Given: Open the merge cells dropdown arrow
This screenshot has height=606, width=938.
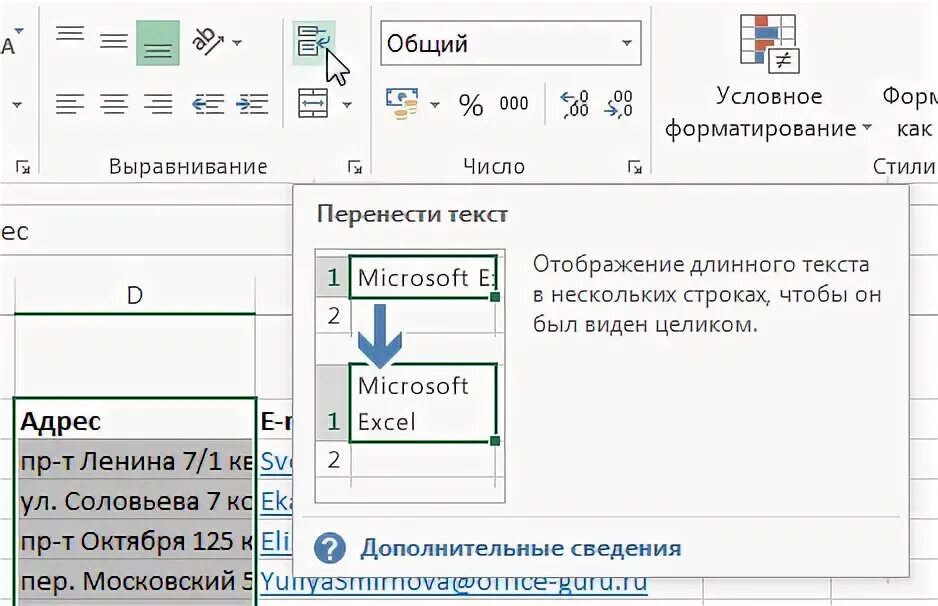Looking at the screenshot, I should pyautogui.click(x=347, y=105).
